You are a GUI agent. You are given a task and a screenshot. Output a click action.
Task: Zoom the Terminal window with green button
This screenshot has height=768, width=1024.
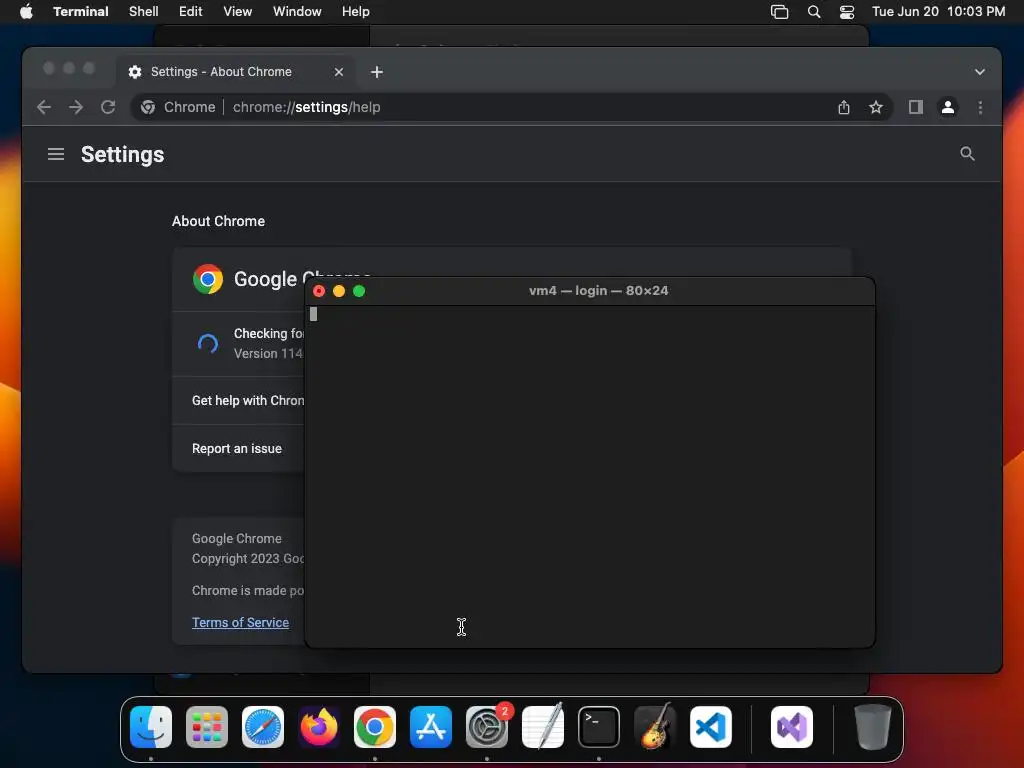[359, 291]
